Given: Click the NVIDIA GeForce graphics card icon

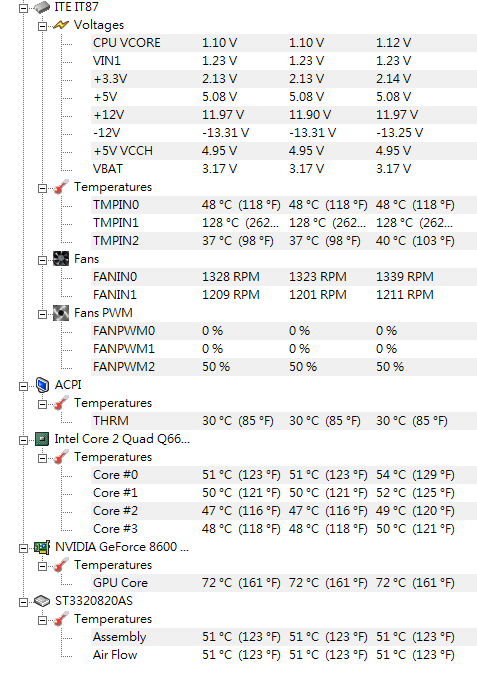Looking at the screenshot, I should (x=42, y=547).
